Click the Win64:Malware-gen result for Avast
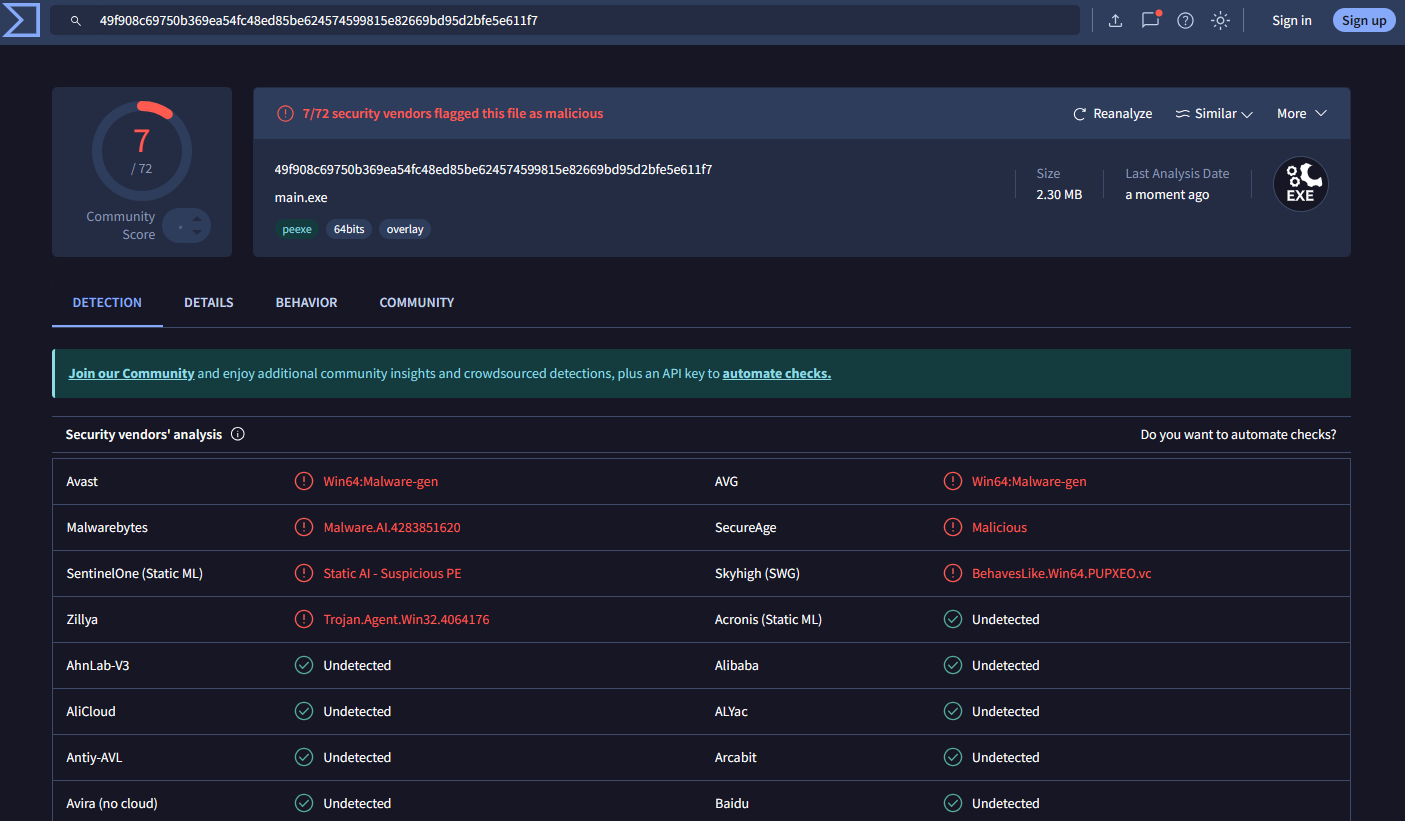Image resolution: width=1405 pixels, height=821 pixels. tap(381, 481)
